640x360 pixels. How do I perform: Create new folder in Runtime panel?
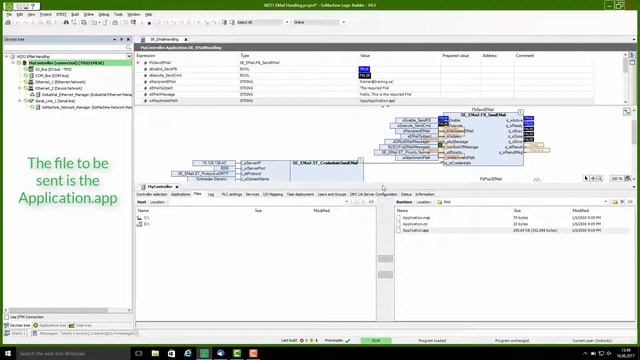[614, 202]
